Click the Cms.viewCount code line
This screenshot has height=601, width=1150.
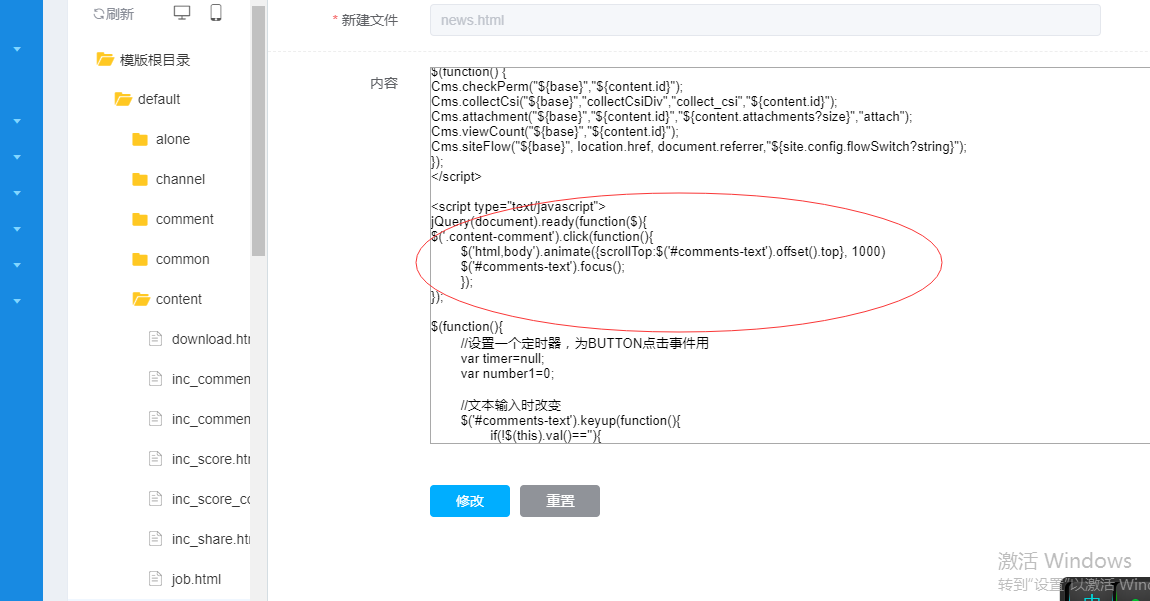tap(555, 131)
